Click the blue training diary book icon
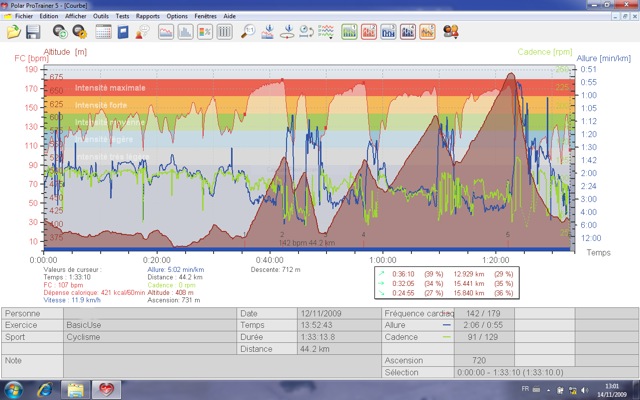Image resolution: width=640 pixels, height=400 pixels. pyautogui.click(x=123, y=32)
